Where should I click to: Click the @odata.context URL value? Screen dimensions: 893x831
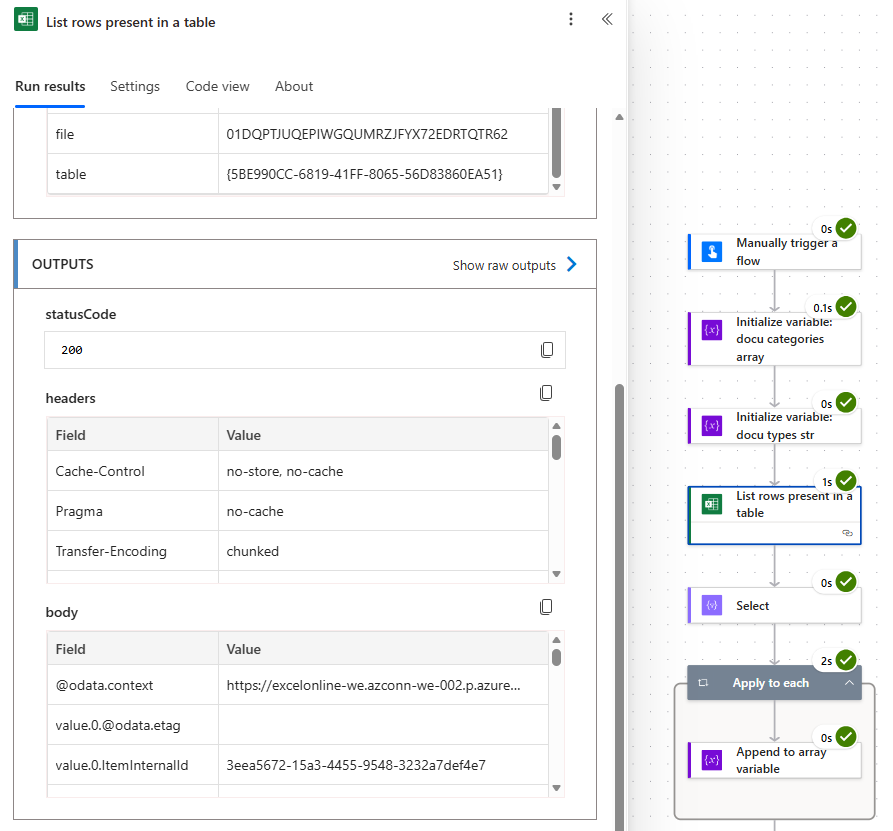pyautogui.click(x=374, y=685)
